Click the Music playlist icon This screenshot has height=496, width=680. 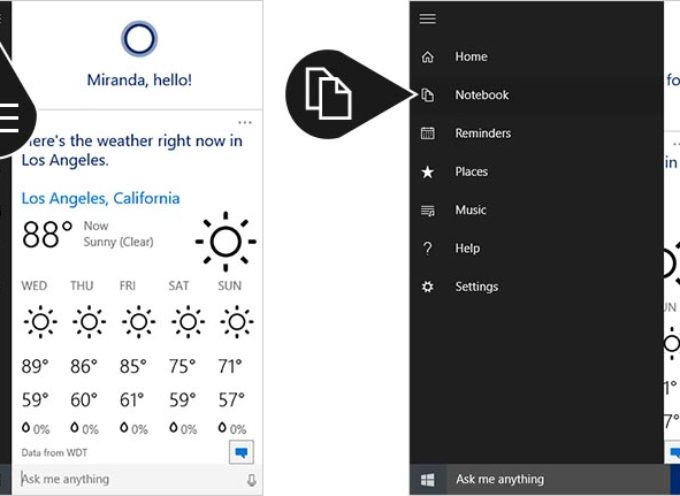click(x=428, y=211)
